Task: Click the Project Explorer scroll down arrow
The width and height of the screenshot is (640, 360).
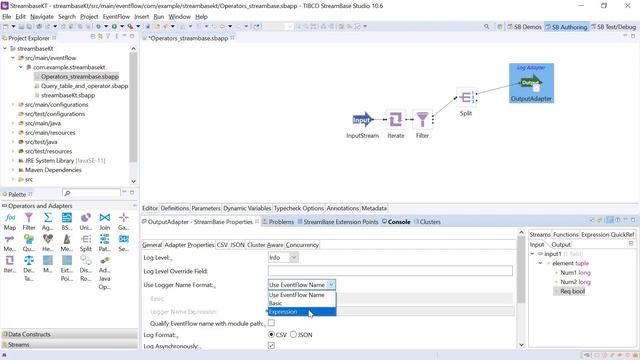Action: click(x=133, y=181)
